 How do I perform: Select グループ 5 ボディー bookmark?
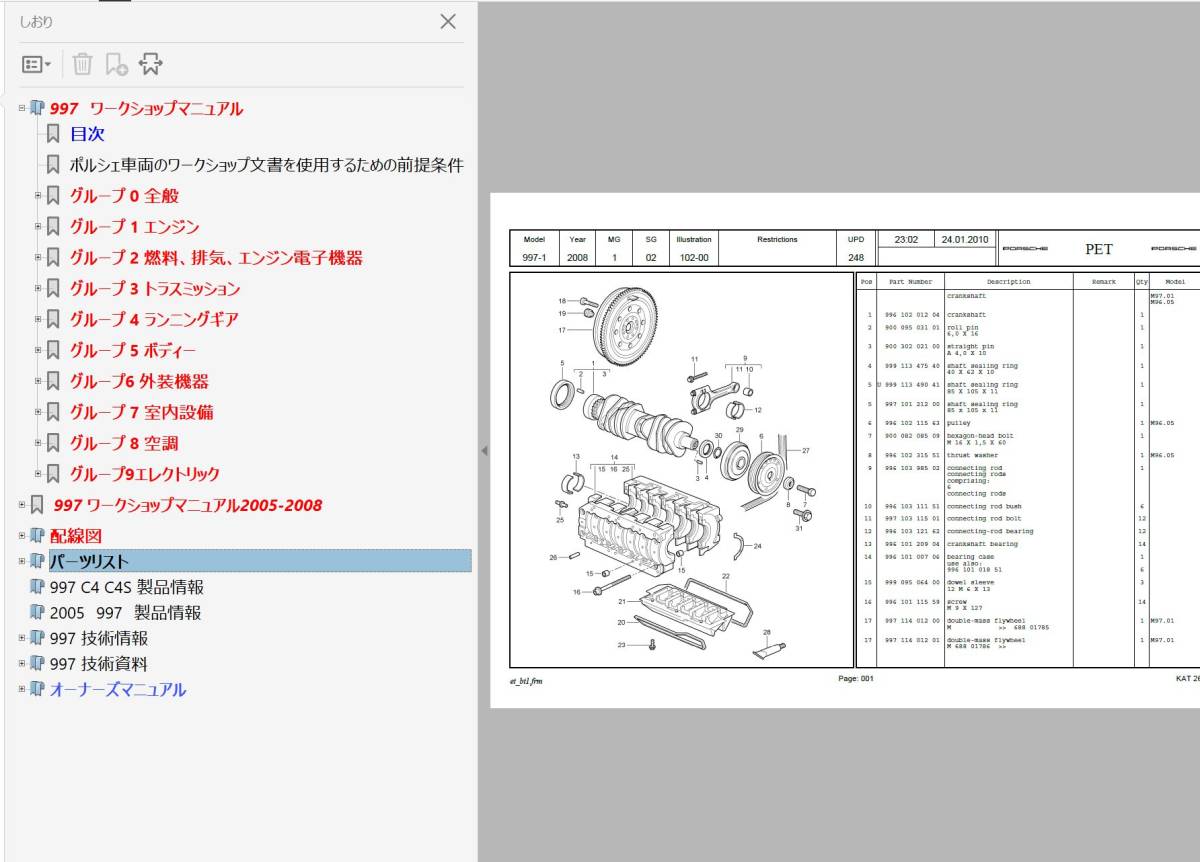133,351
